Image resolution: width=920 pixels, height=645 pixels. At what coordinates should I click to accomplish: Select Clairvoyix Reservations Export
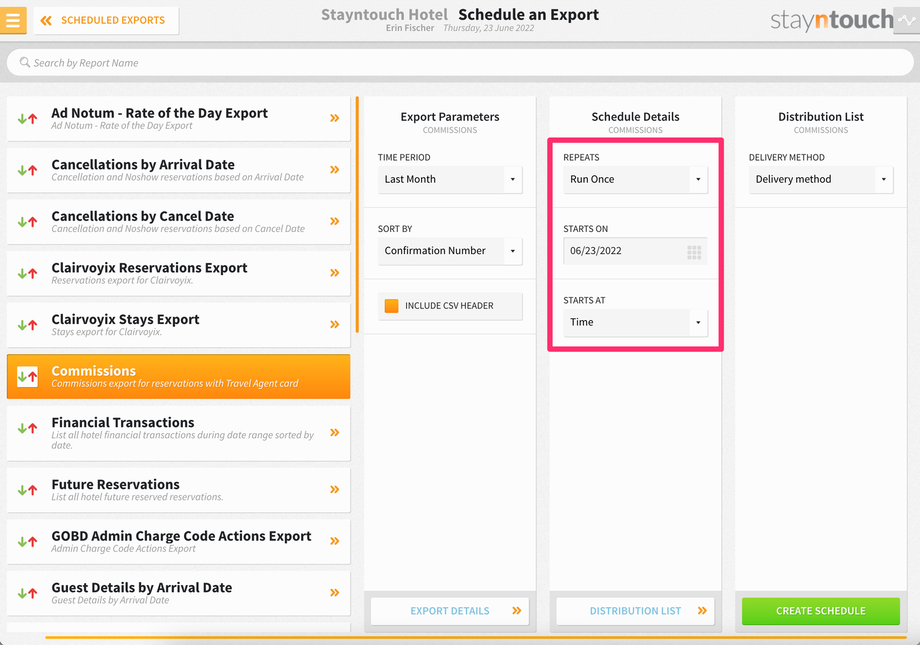178,273
